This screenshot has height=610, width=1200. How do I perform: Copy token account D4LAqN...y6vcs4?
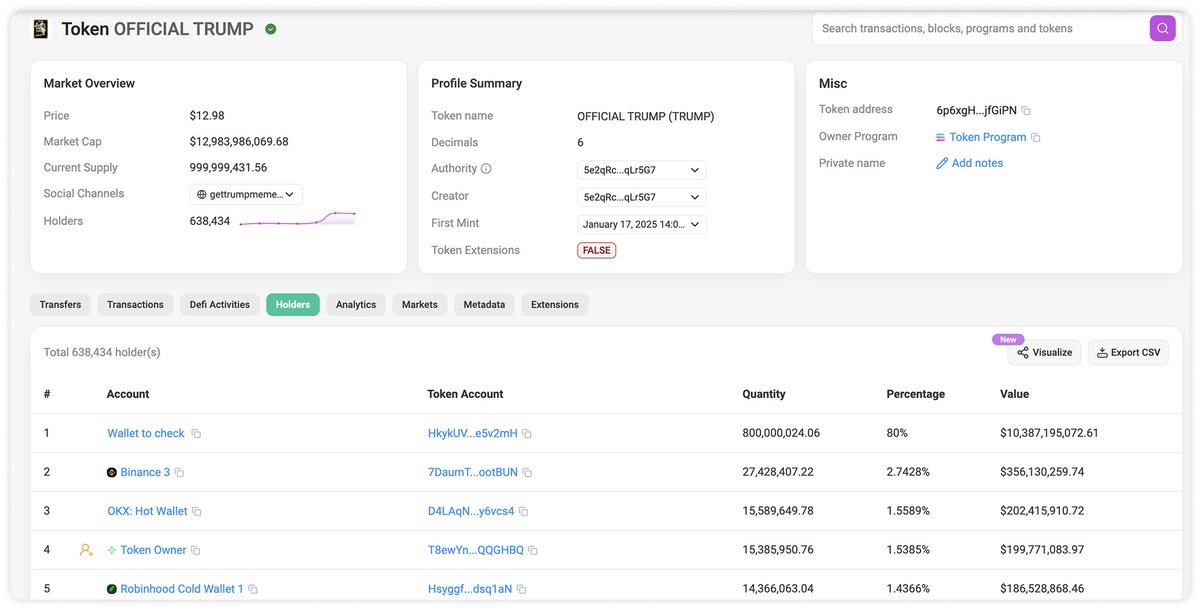tap(523, 512)
